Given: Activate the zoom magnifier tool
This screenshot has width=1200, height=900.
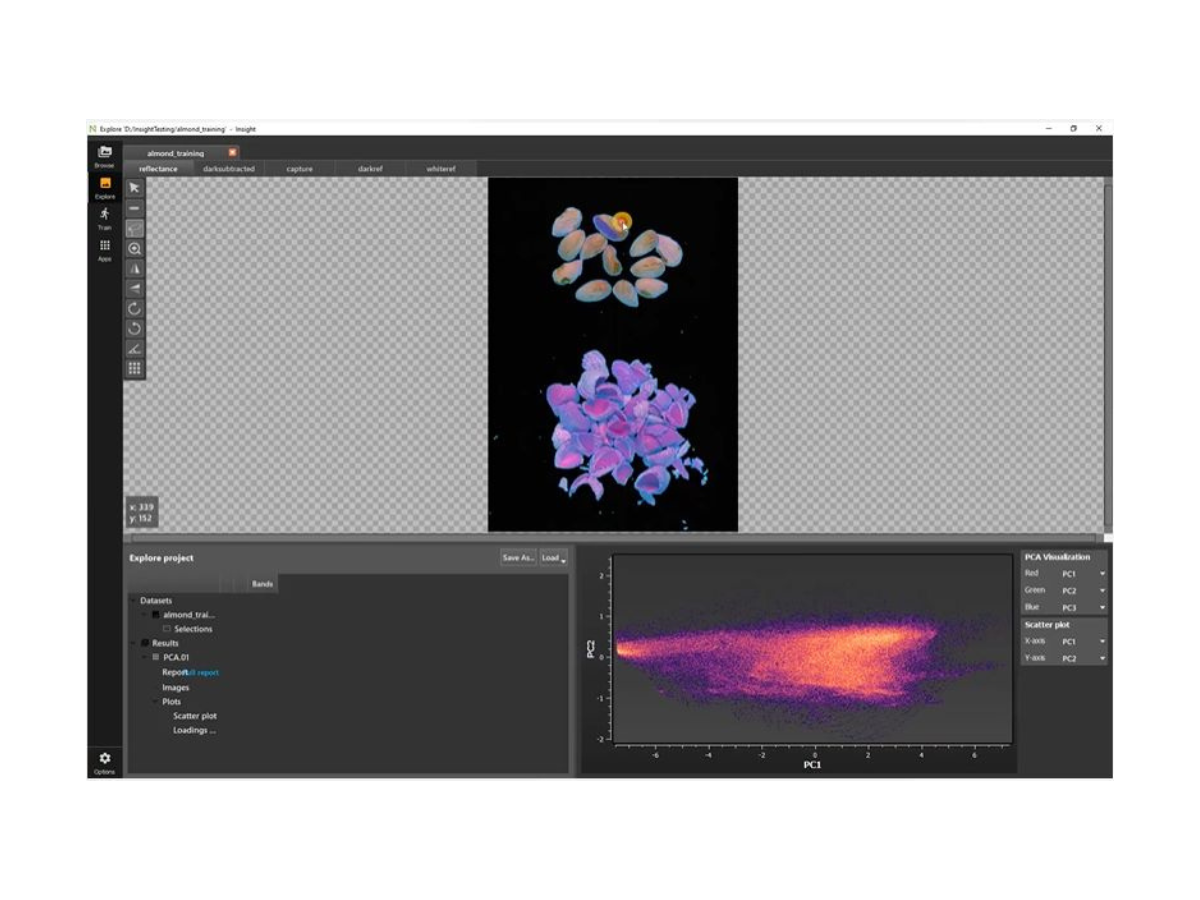Looking at the screenshot, I should point(133,248).
